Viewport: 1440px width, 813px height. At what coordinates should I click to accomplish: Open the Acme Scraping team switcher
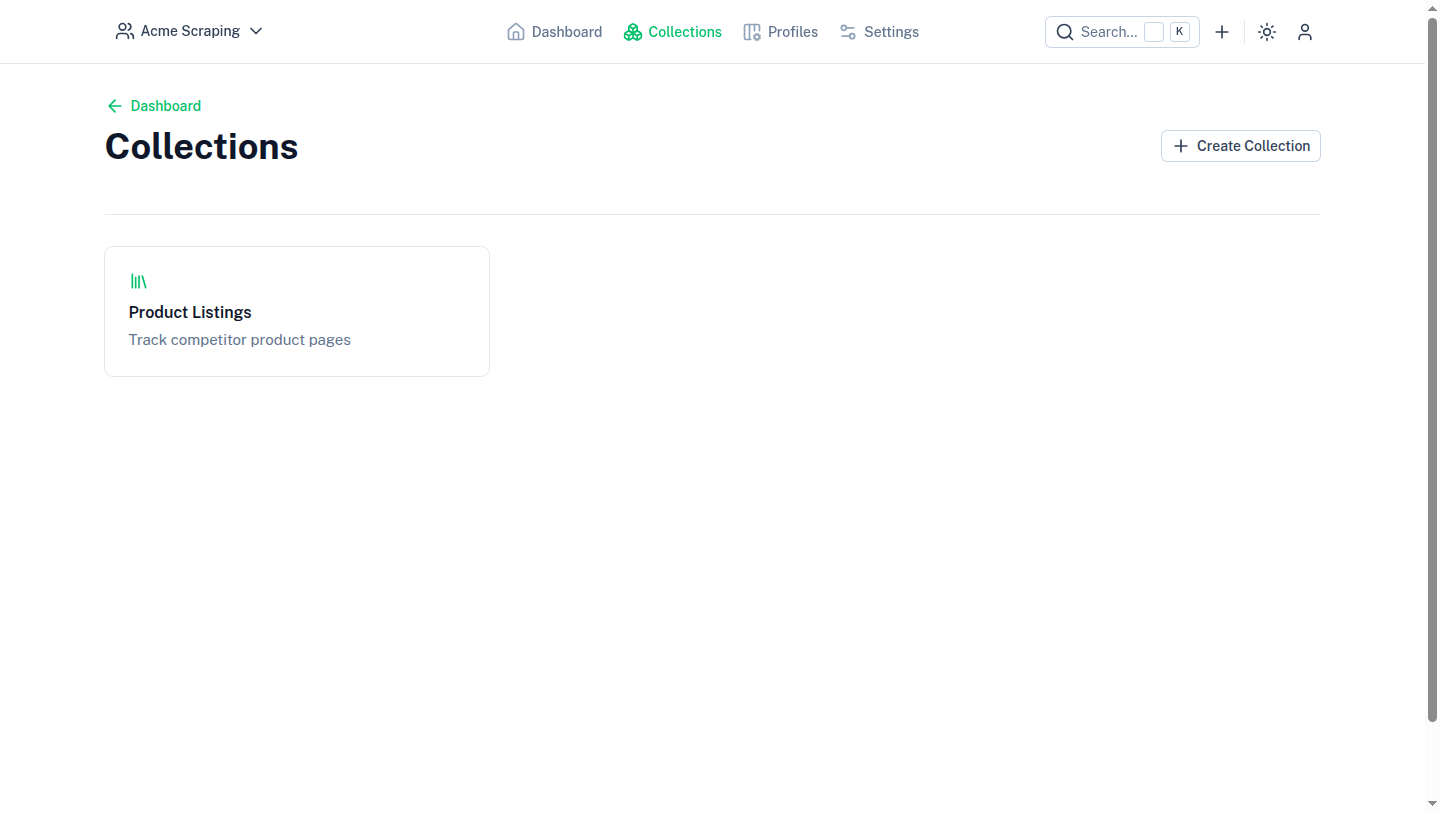tap(189, 31)
